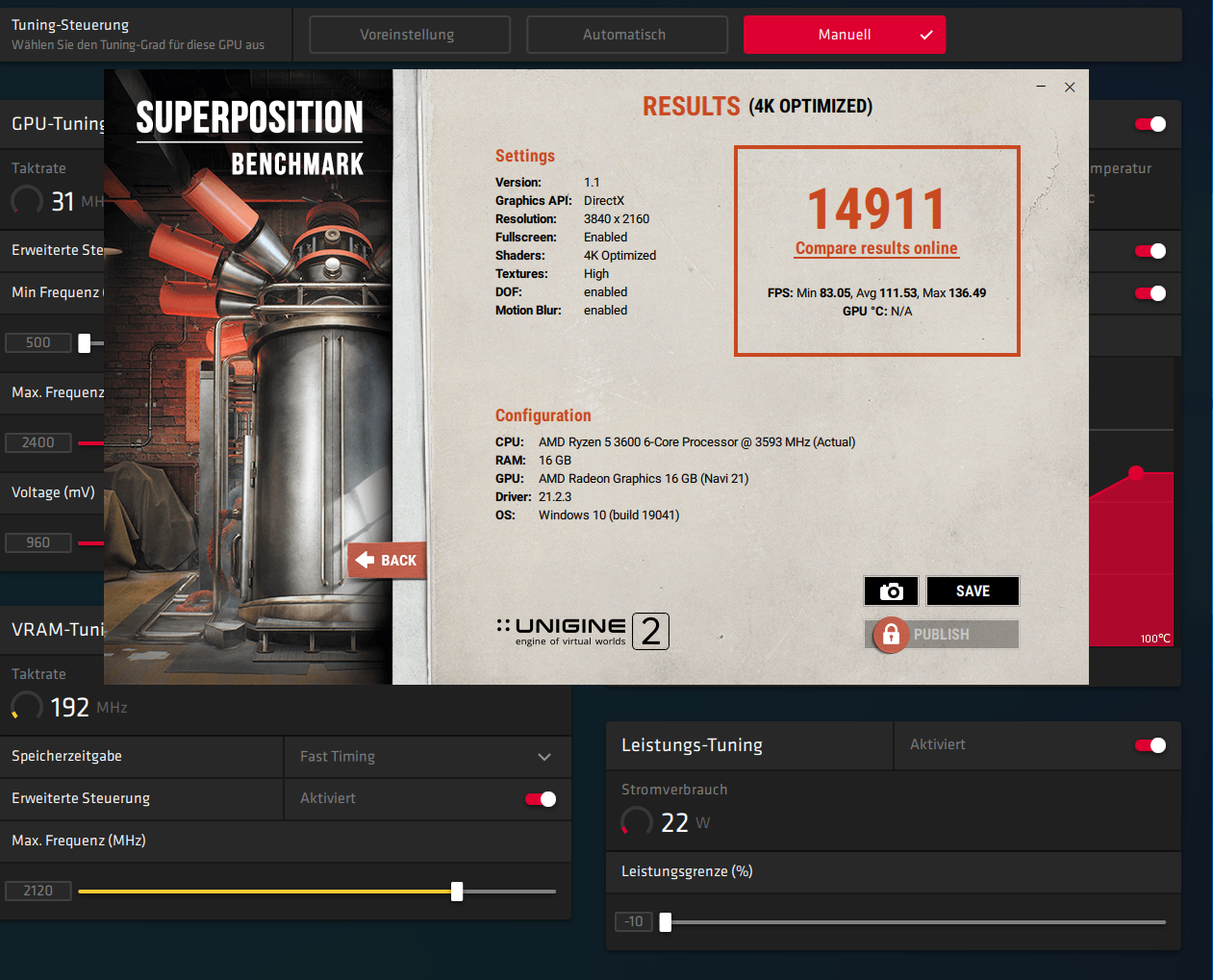Click the Min Frequenz slider handle
Screen dimensions: 1213x980
coord(85,343)
